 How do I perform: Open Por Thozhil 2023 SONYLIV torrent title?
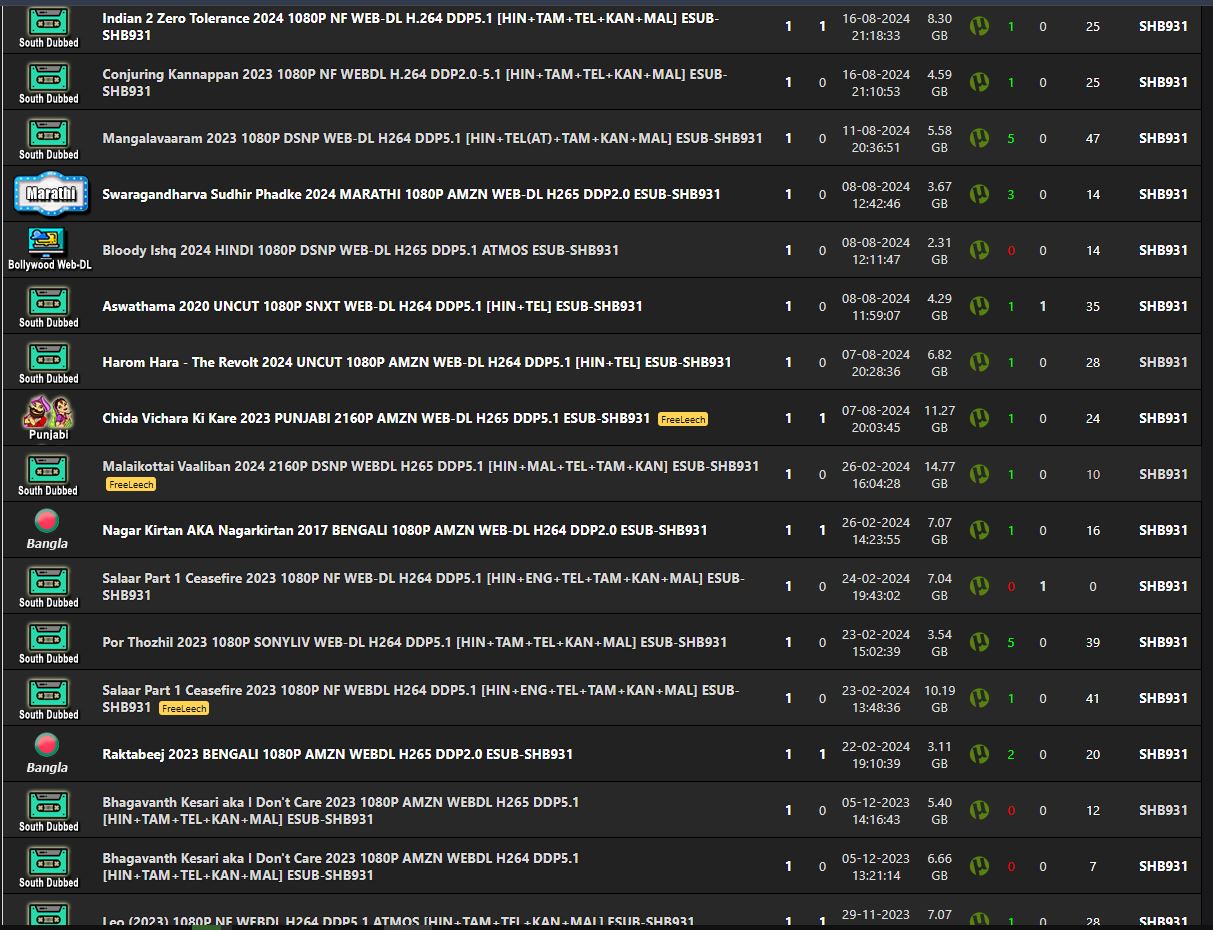[x=414, y=642]
